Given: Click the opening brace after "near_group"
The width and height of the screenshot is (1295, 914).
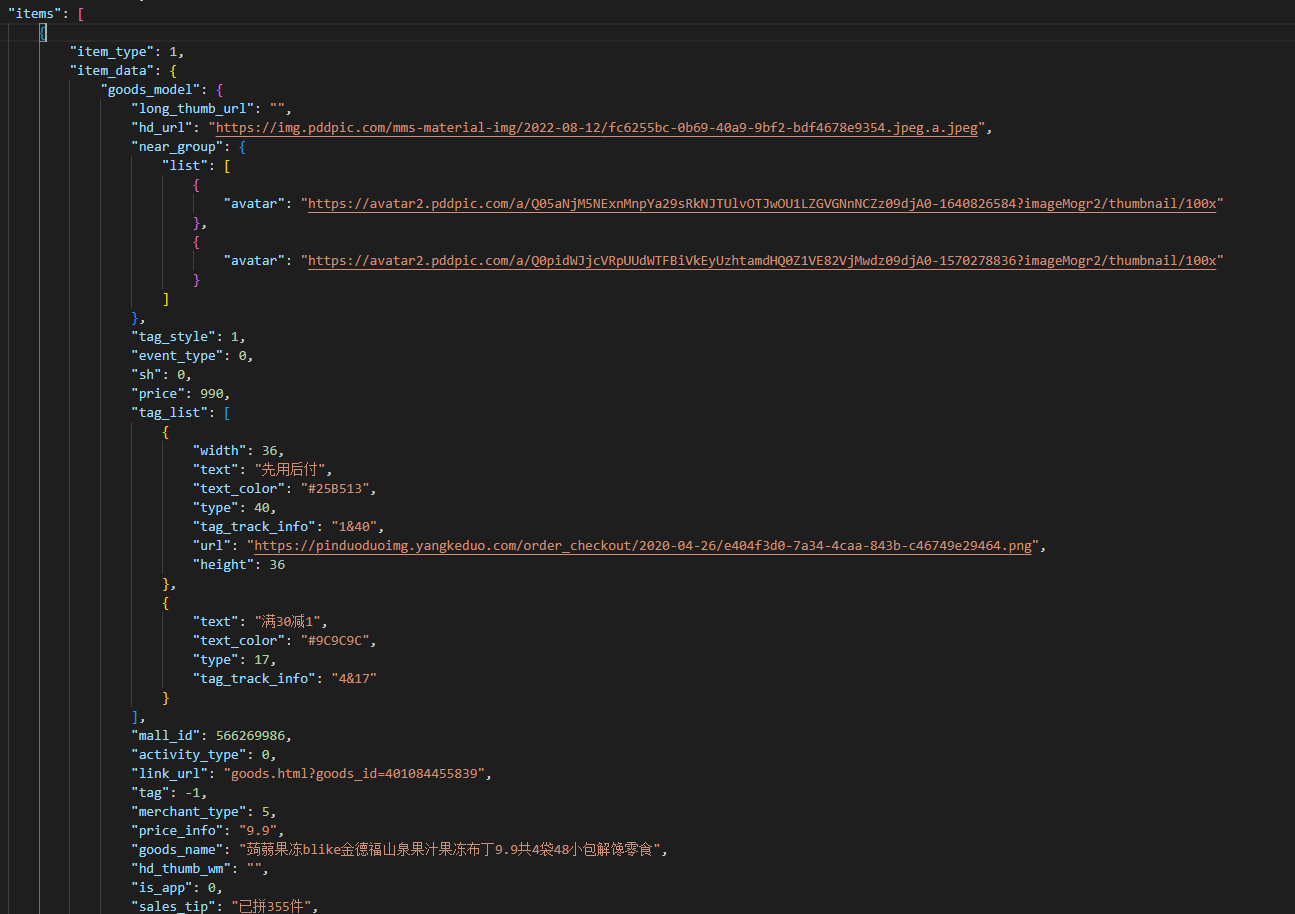Looking at the screenshot, I should coord(243,147).
